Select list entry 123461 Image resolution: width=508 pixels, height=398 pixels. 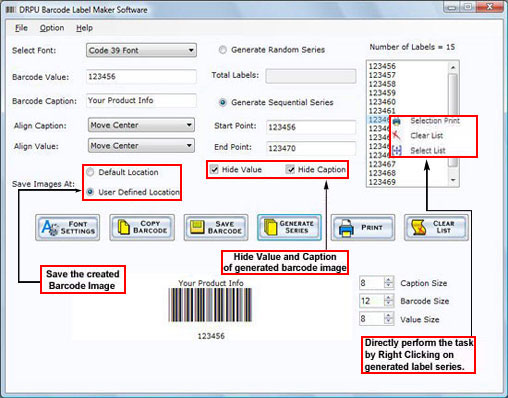point(382,111)
